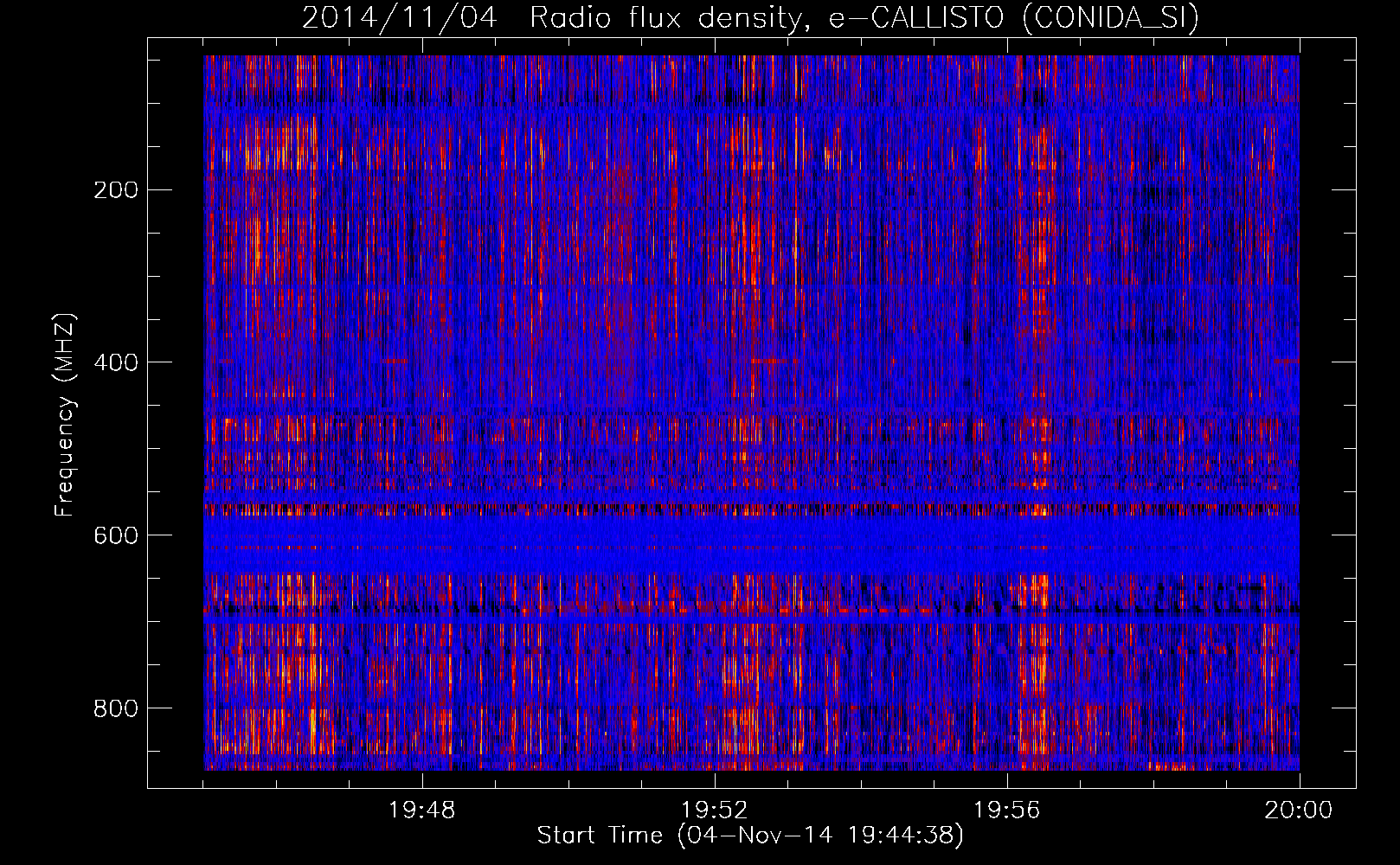Click the plot title "2014/11/04 Radio flux density, e-CALLISTO (CONIDA_SI)"
The width and height of the screenshot is (1400, 865).
[x=750, y=17]
